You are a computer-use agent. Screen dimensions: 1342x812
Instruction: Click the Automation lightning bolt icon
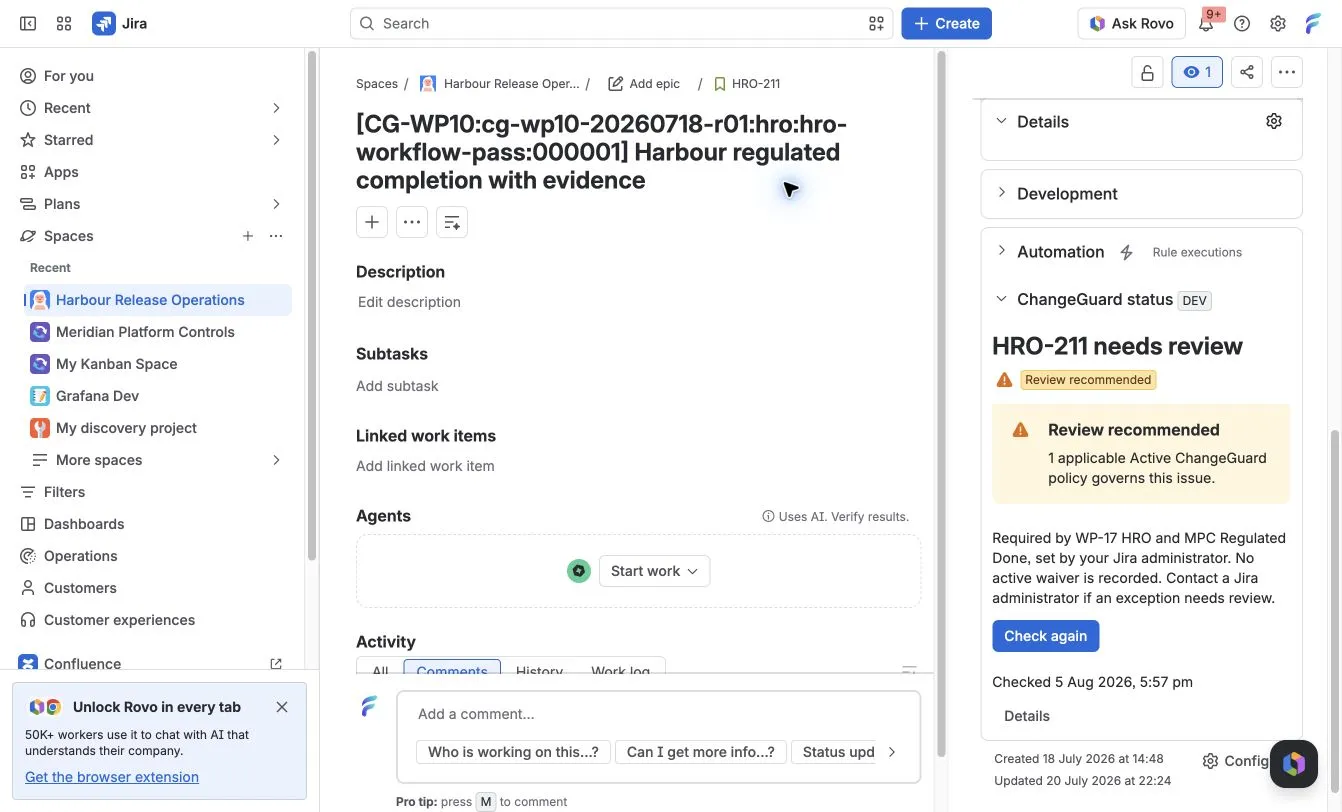(x=1126, y=252)
